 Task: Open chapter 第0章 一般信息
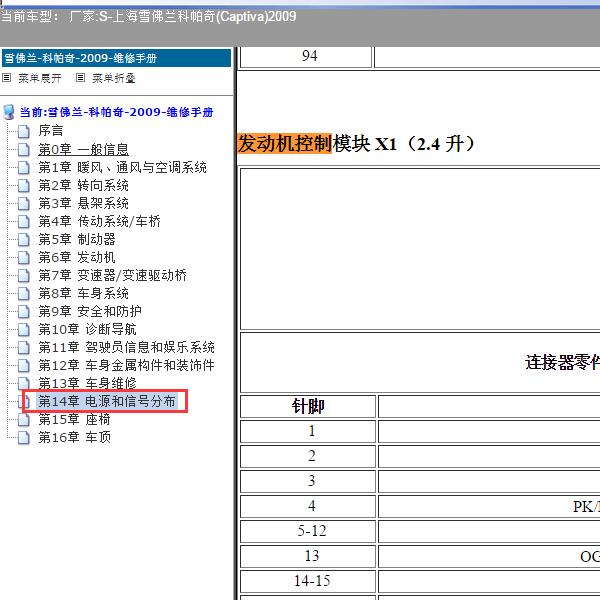(83, 149)
